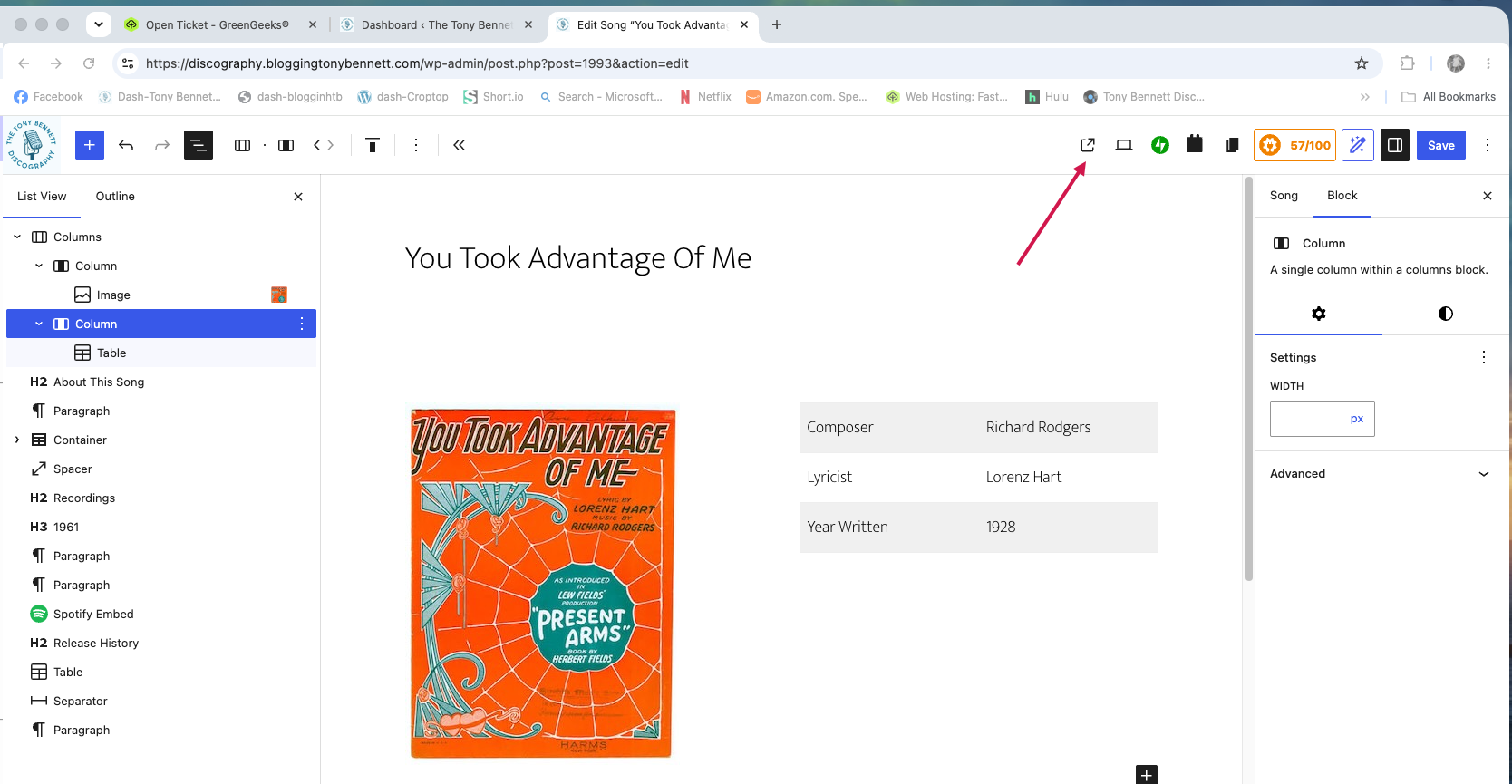Open the device preview laptop icon
This screenshot has width=1512, height=784.
[1124, 145]
